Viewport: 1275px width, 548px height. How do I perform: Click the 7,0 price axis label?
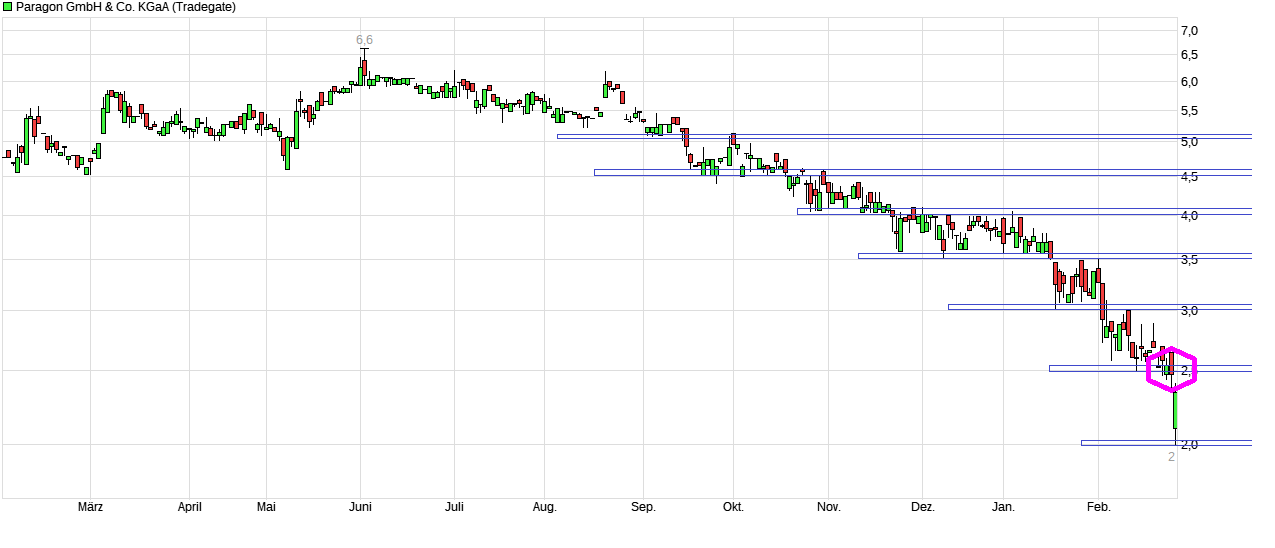click(1189, 30)
